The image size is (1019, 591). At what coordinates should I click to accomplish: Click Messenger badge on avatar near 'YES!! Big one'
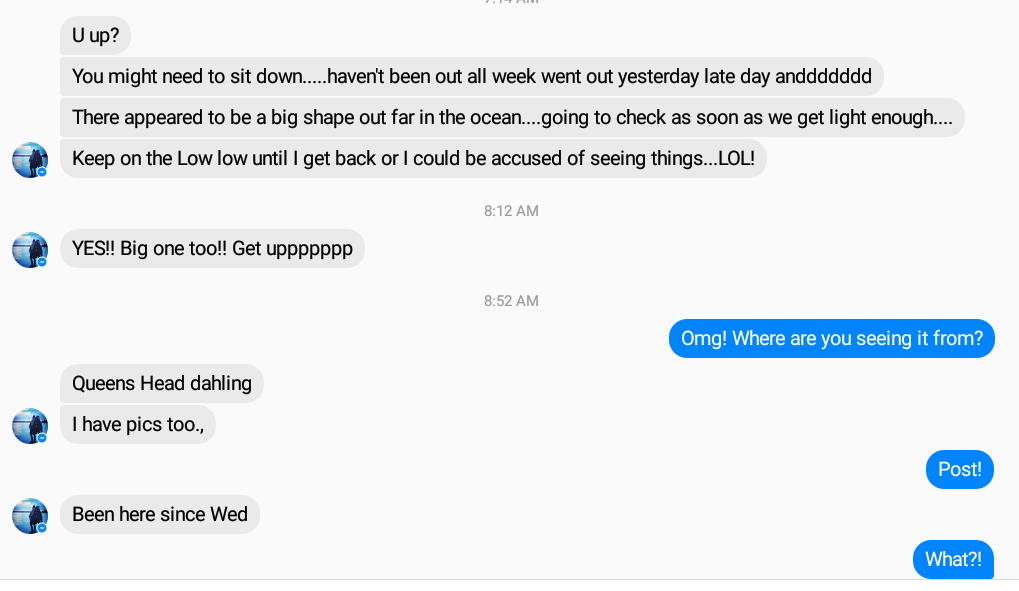click(42, 262)
